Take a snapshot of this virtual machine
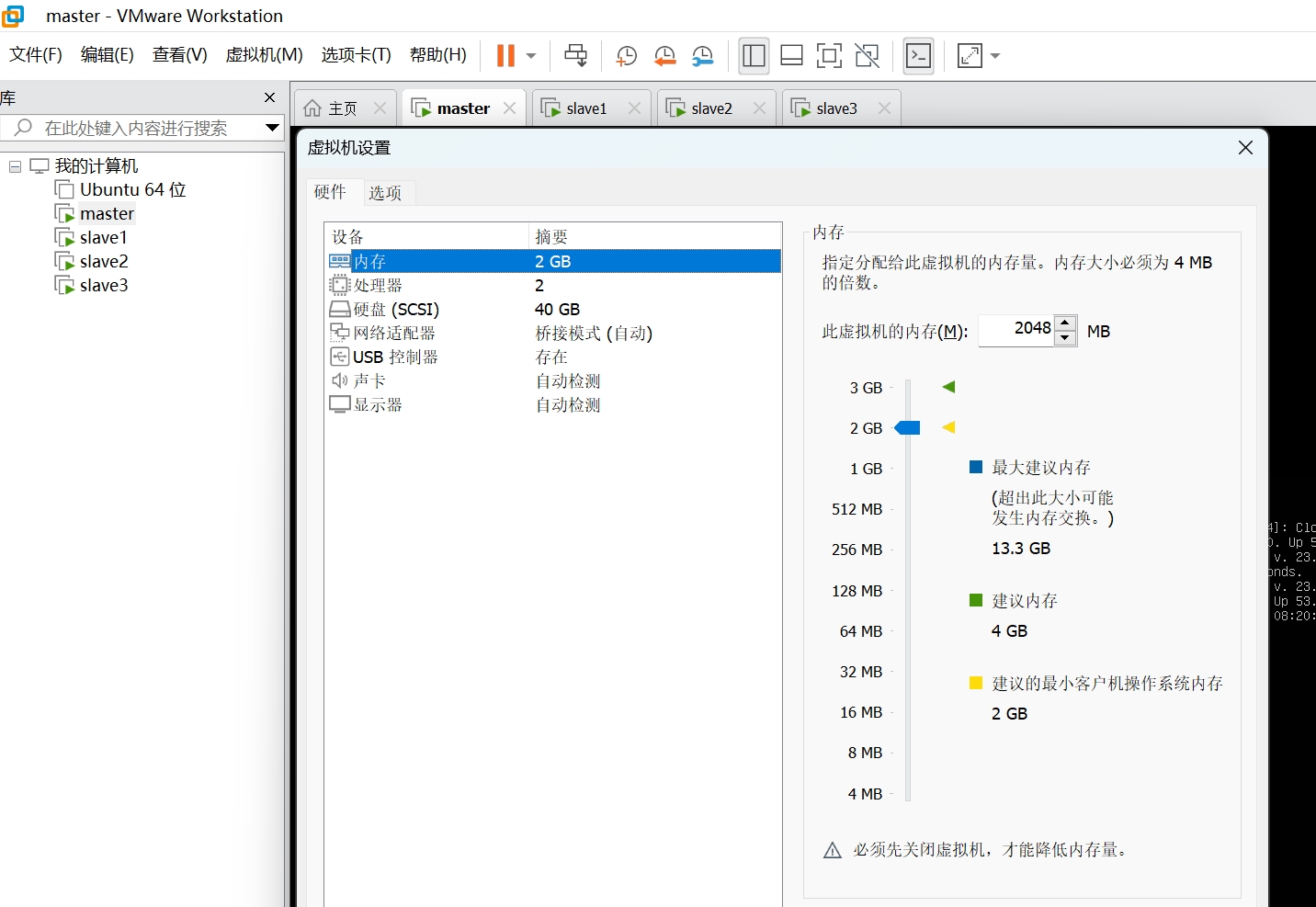 point(626,55)
